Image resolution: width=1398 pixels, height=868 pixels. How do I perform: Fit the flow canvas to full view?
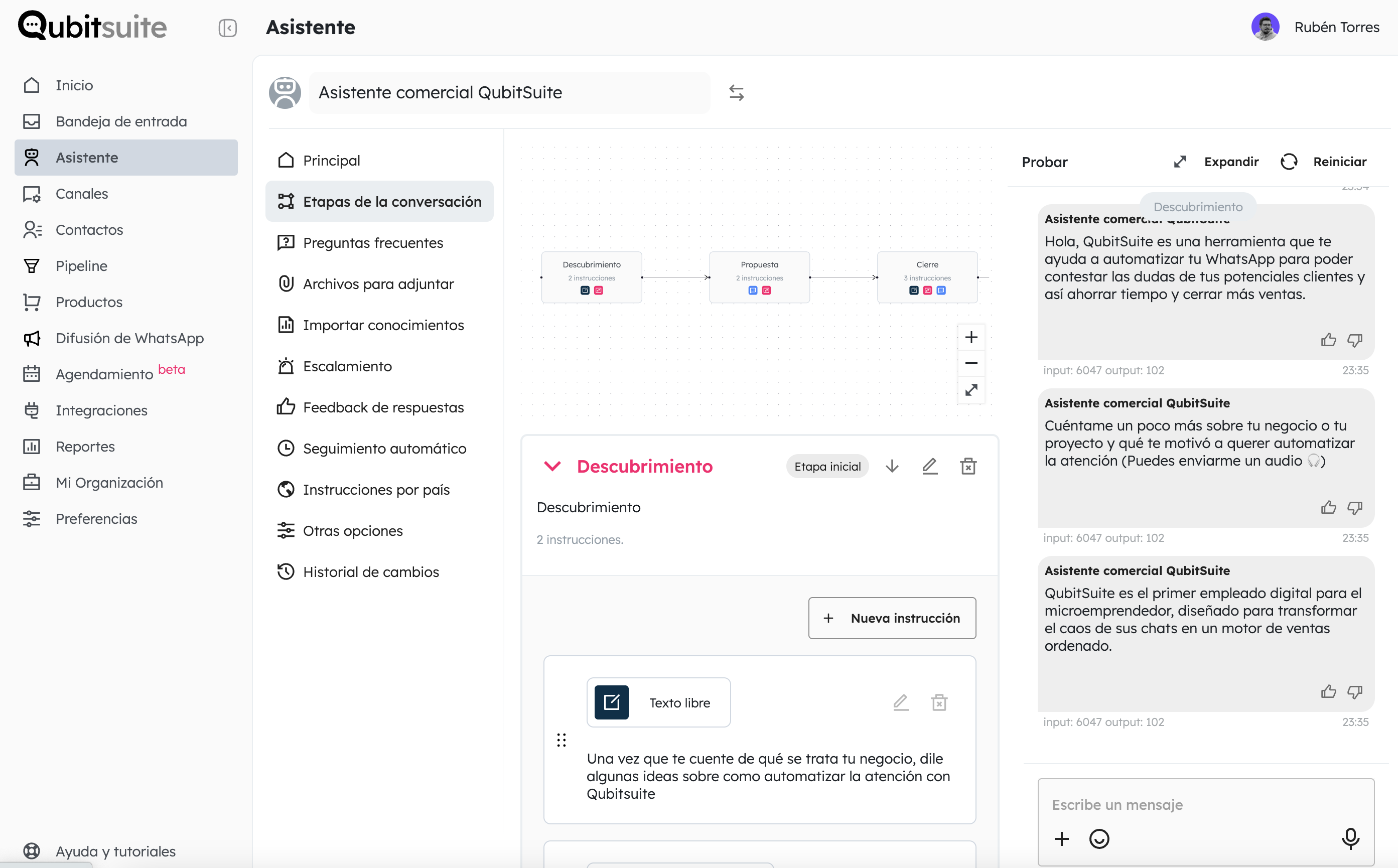tap(971, 390)
